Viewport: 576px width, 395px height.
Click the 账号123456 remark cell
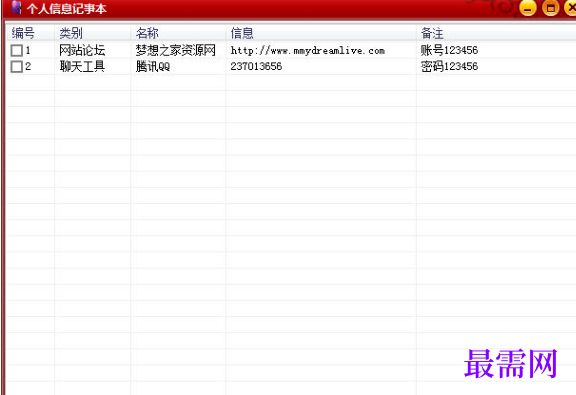[x=449, y=50]
